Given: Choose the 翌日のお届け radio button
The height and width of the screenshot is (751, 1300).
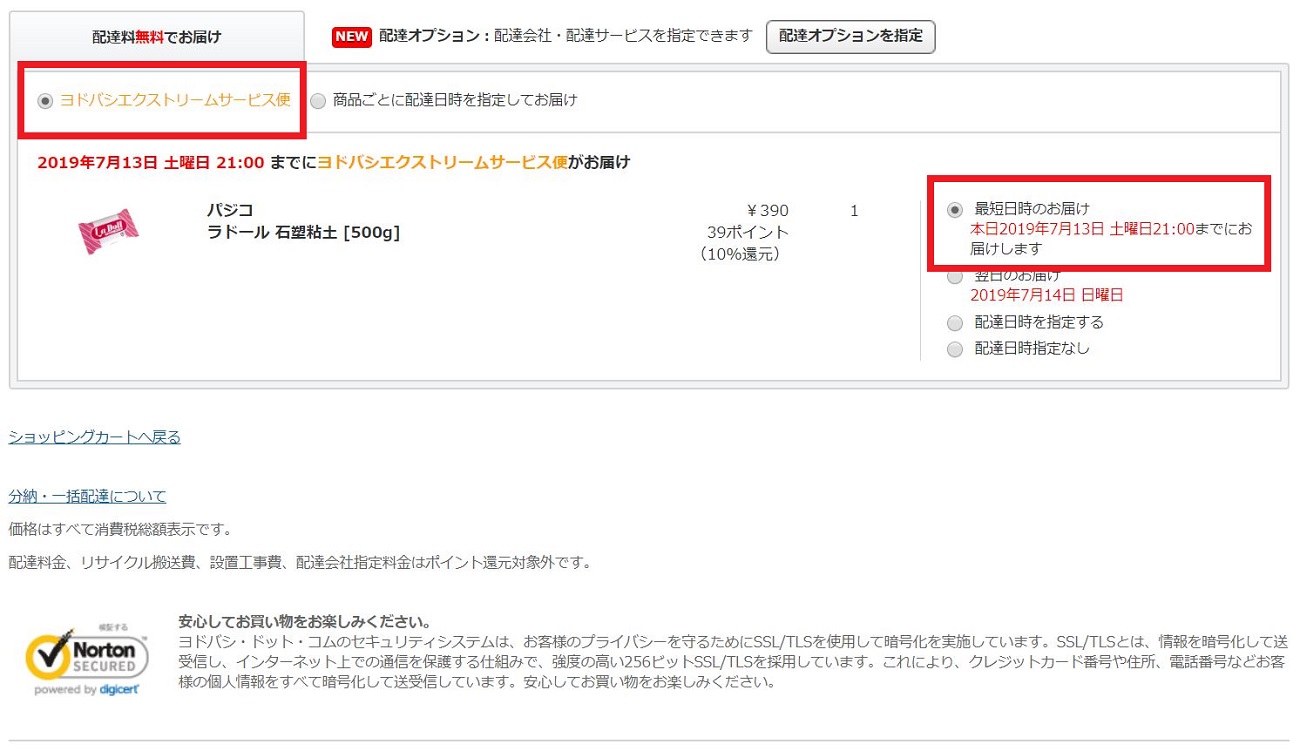Looking at the screenshot, I should pos(955,276).
